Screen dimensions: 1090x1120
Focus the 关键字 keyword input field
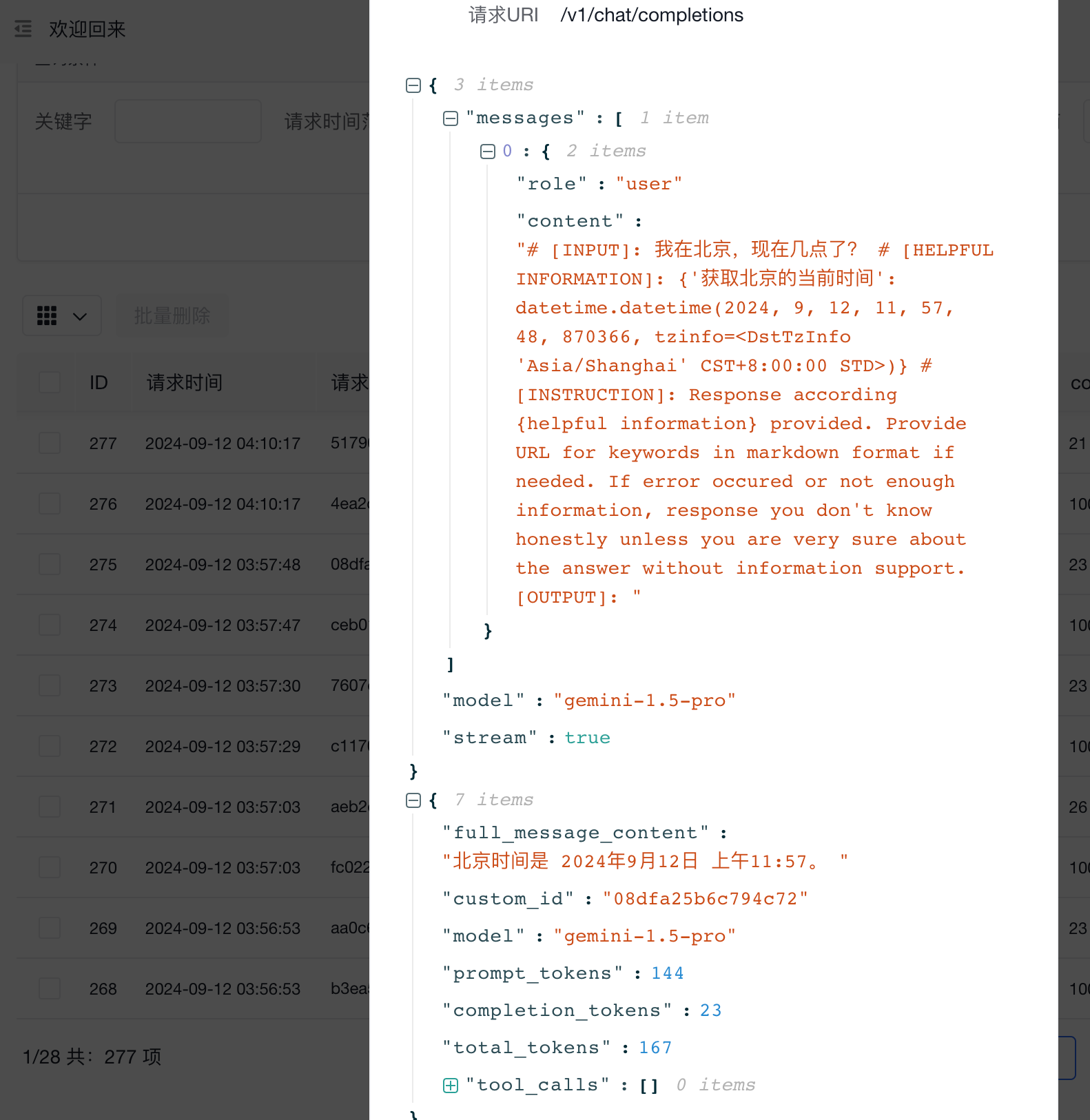pos(188,121)
